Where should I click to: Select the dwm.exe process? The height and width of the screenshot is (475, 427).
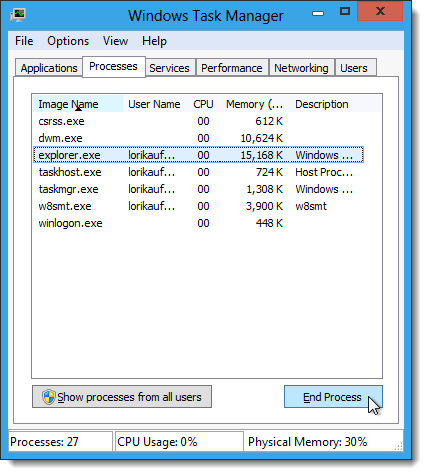coord(198,138)
